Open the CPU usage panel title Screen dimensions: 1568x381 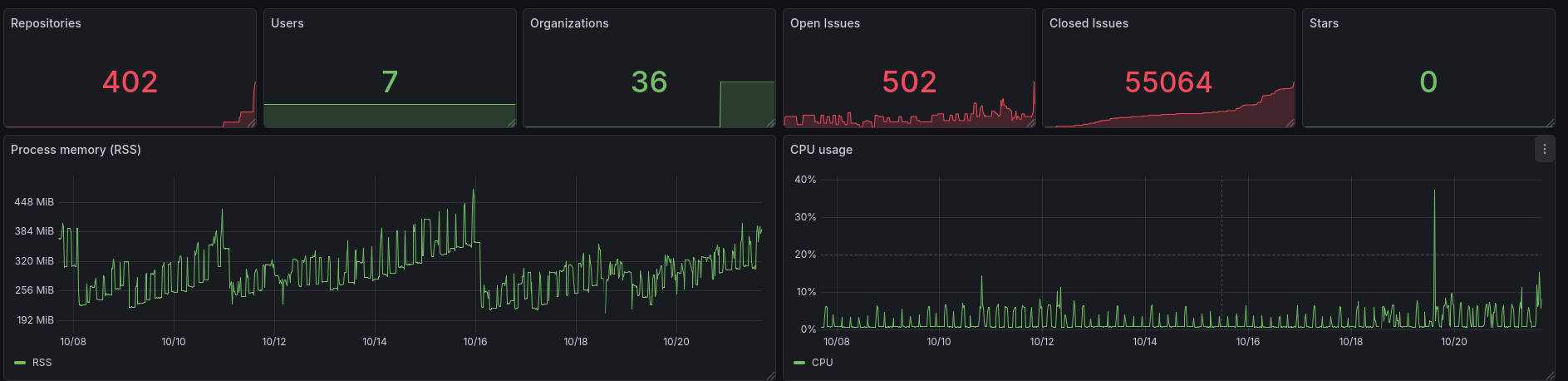tap(821, 150)
